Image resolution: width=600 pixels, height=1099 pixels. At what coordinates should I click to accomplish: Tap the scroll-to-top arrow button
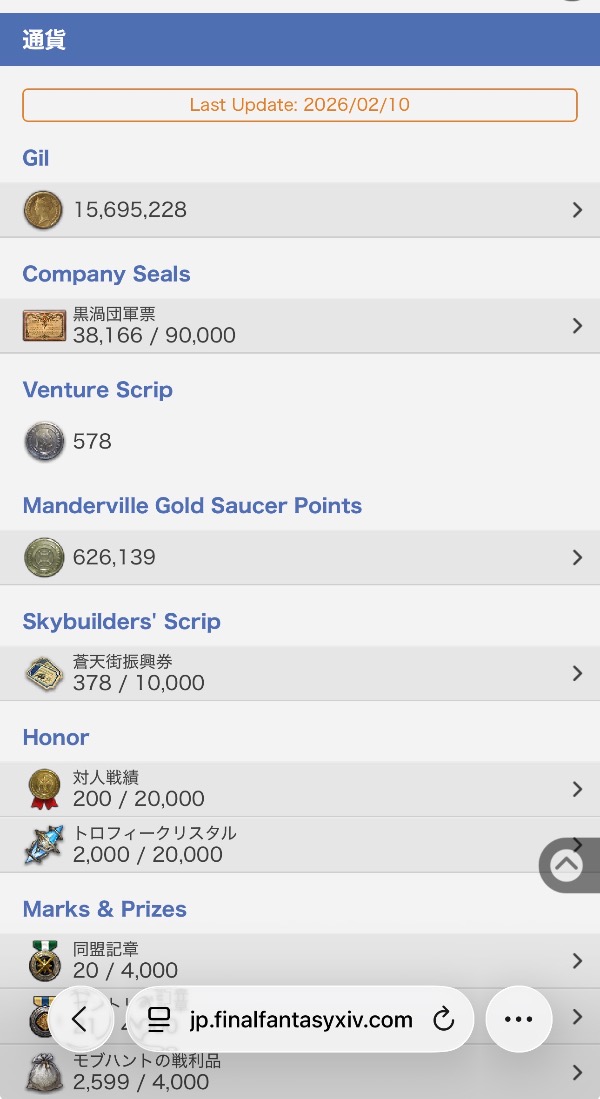567,865
